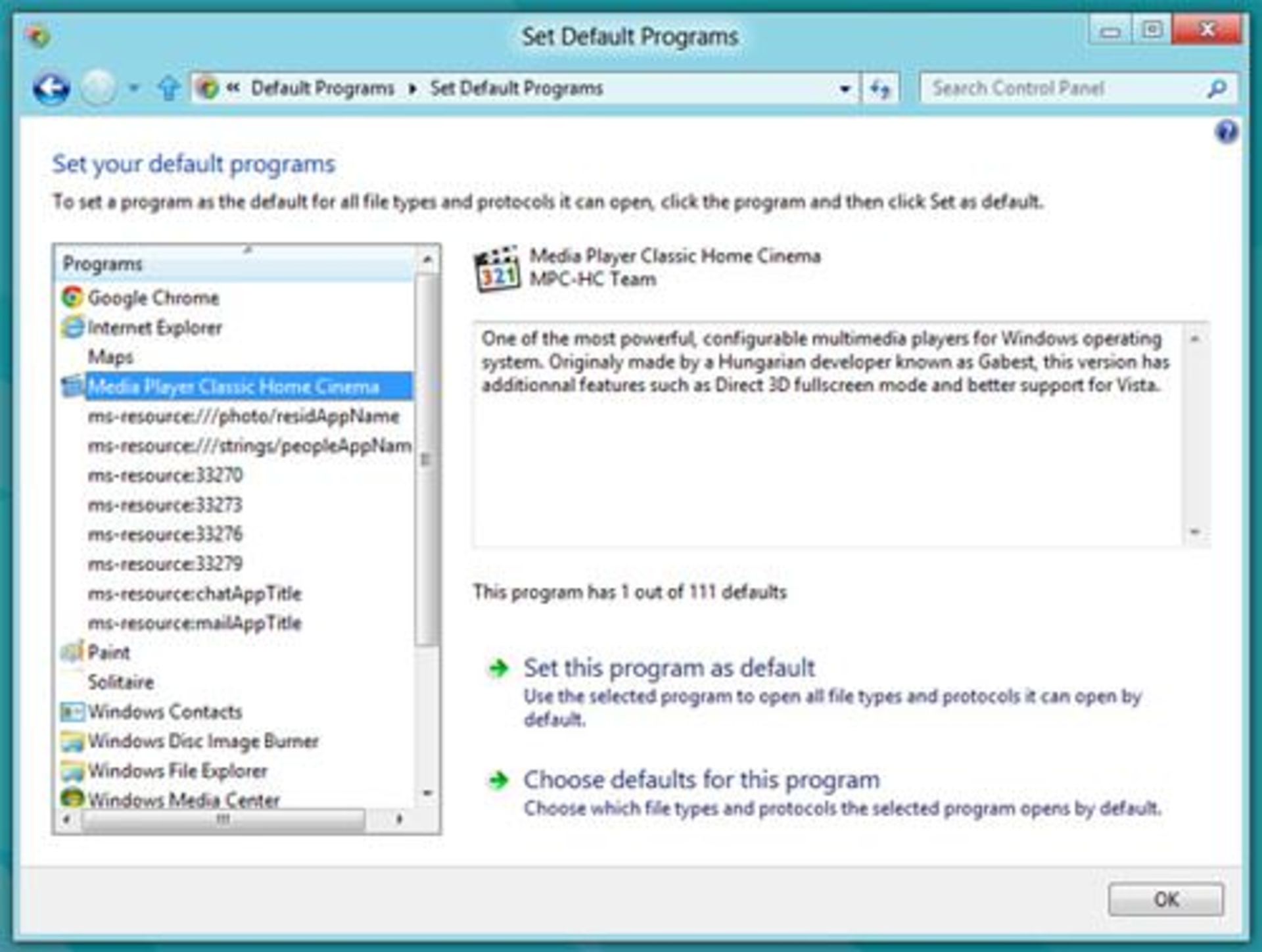The height and width of the screenshot is (952, 1262).
Task: Select Solitaire in the programs list
Action: pyautogui.click(x=121, y=682)
